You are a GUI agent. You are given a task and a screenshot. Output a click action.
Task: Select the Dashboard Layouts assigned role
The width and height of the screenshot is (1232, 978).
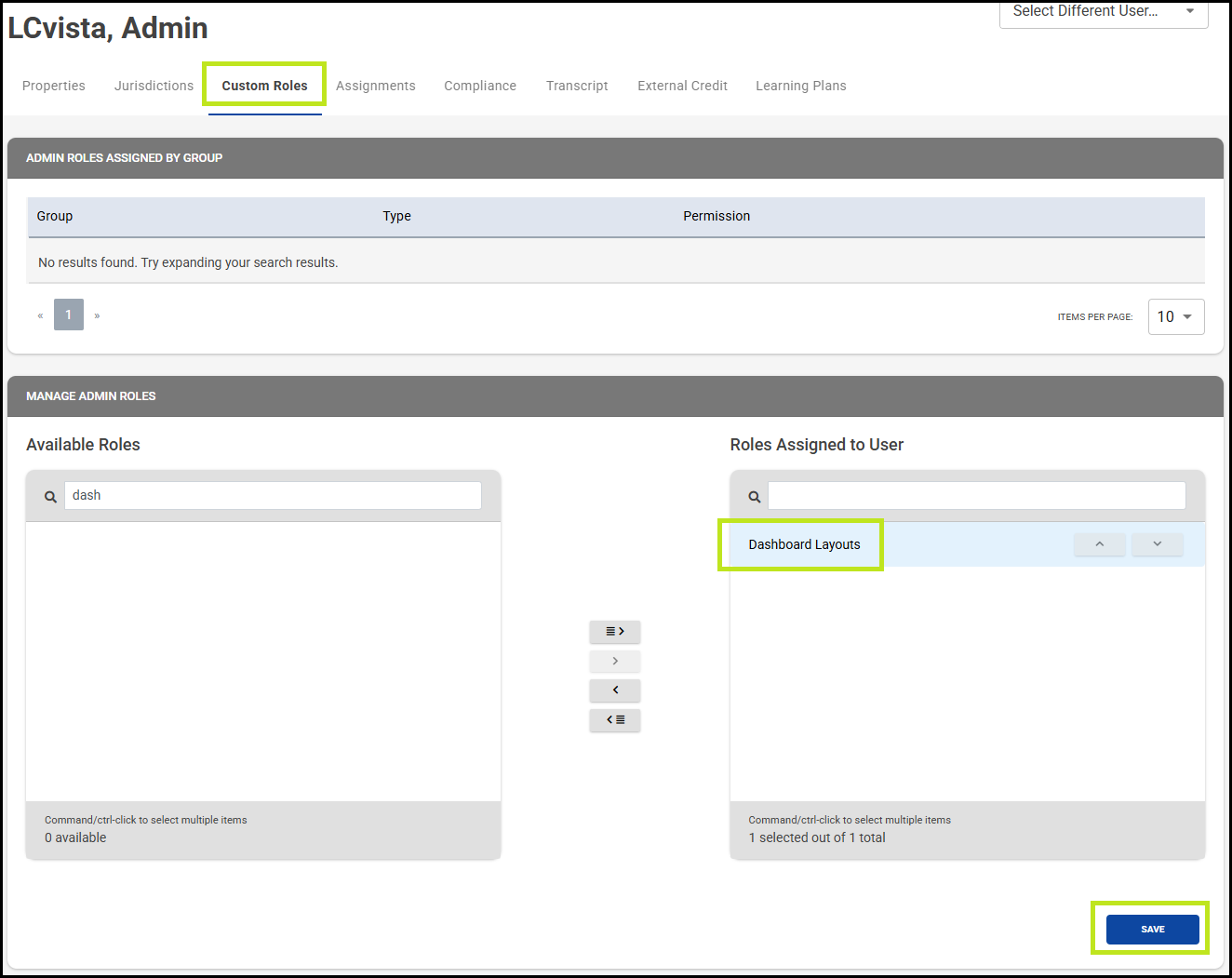coord(804,544)
